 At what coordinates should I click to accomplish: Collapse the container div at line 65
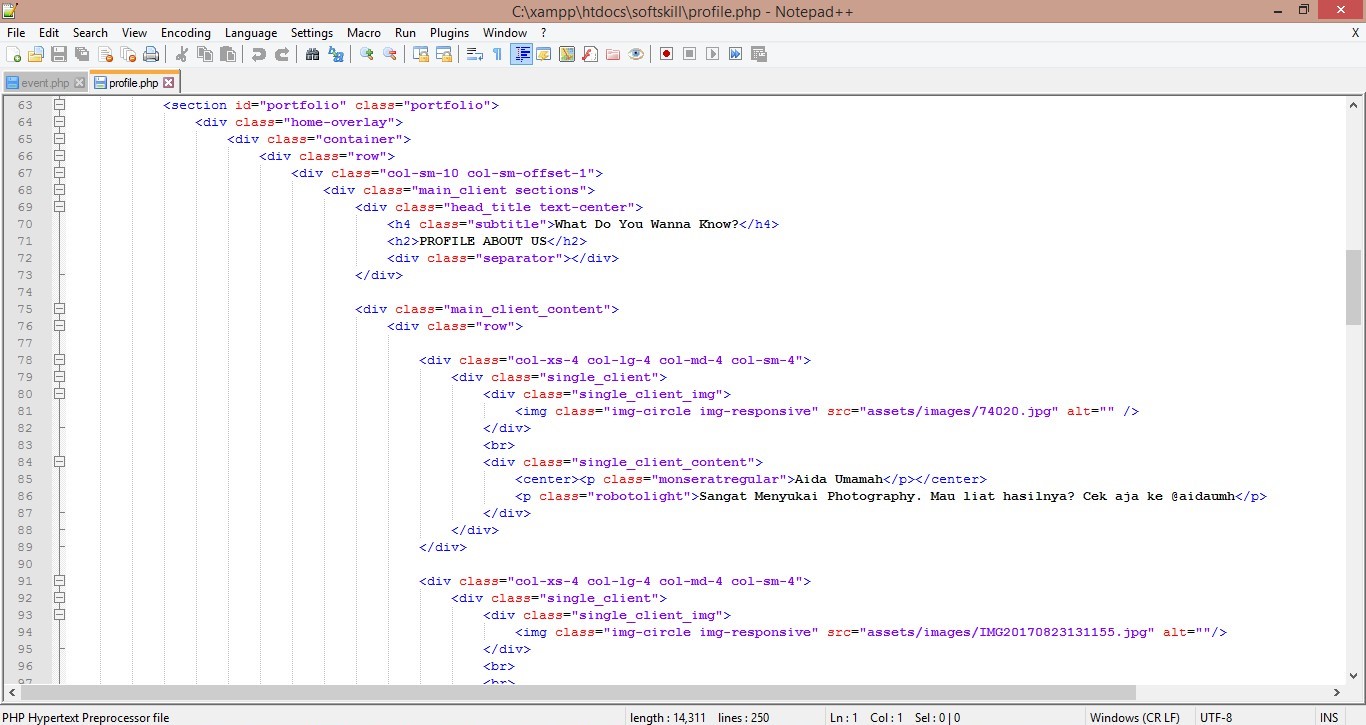pyautogui.click(x=59, y=139)
